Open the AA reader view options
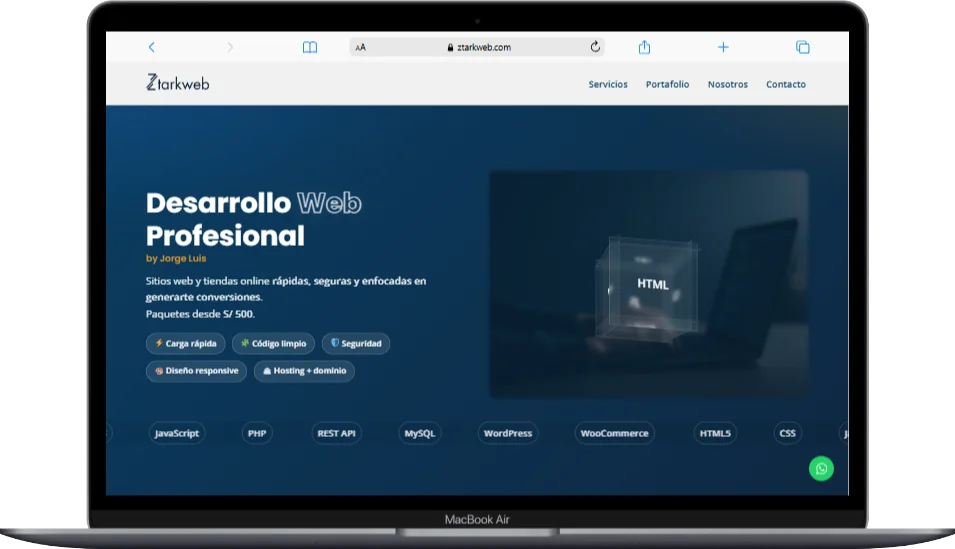 click(361, 47)
